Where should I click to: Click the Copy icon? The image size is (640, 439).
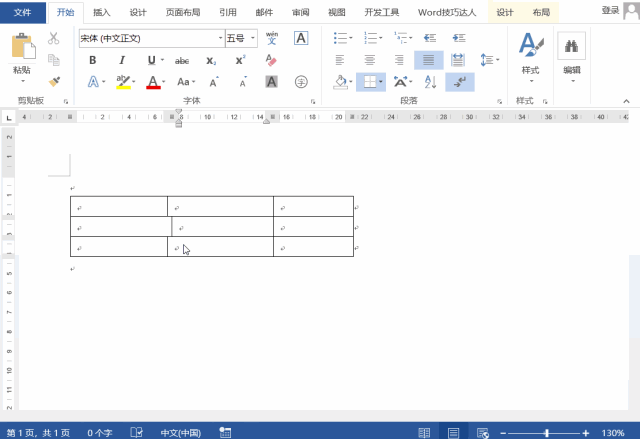(53, 60)
